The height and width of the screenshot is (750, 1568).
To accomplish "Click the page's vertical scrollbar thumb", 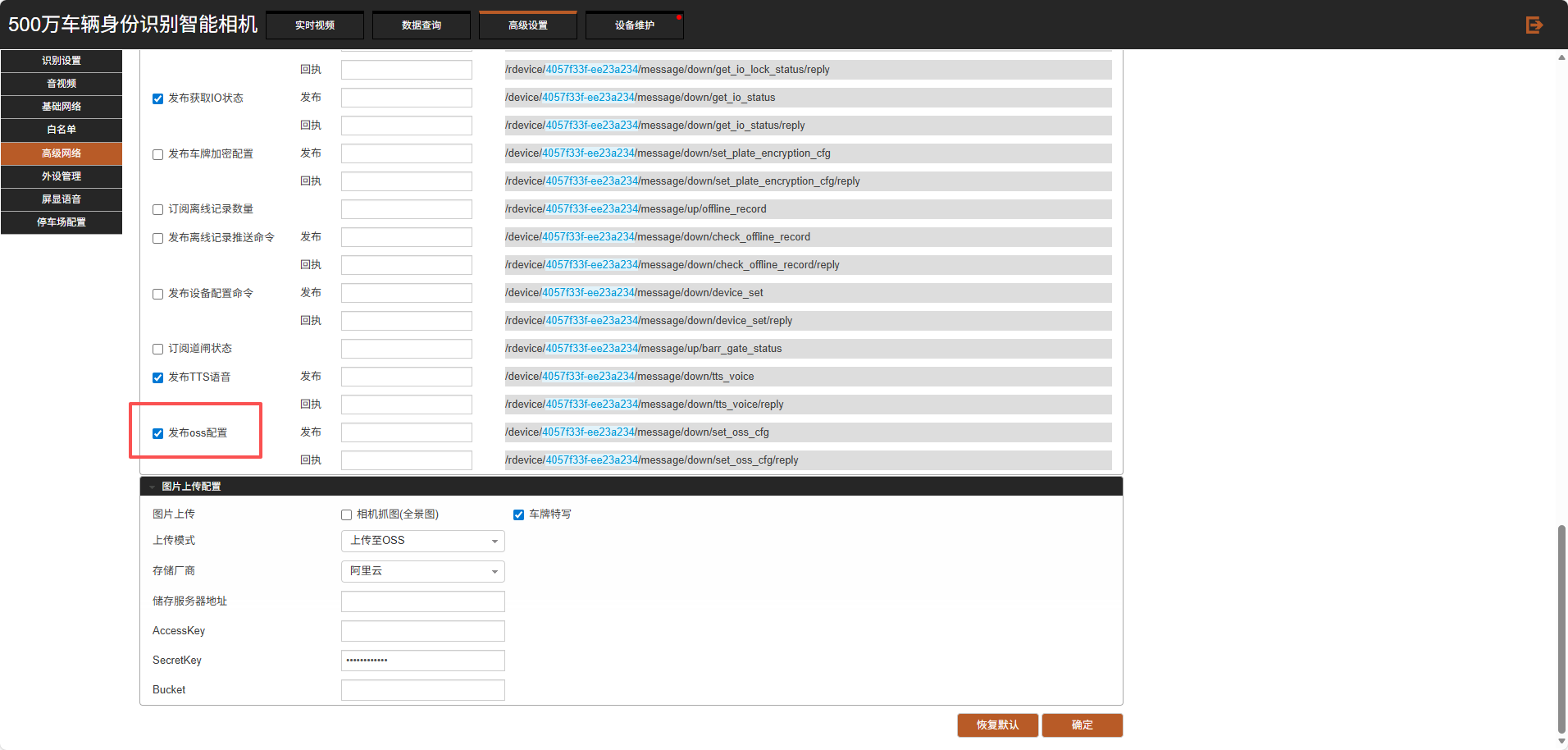I will pyautogui.click(x=1561, y=629).
